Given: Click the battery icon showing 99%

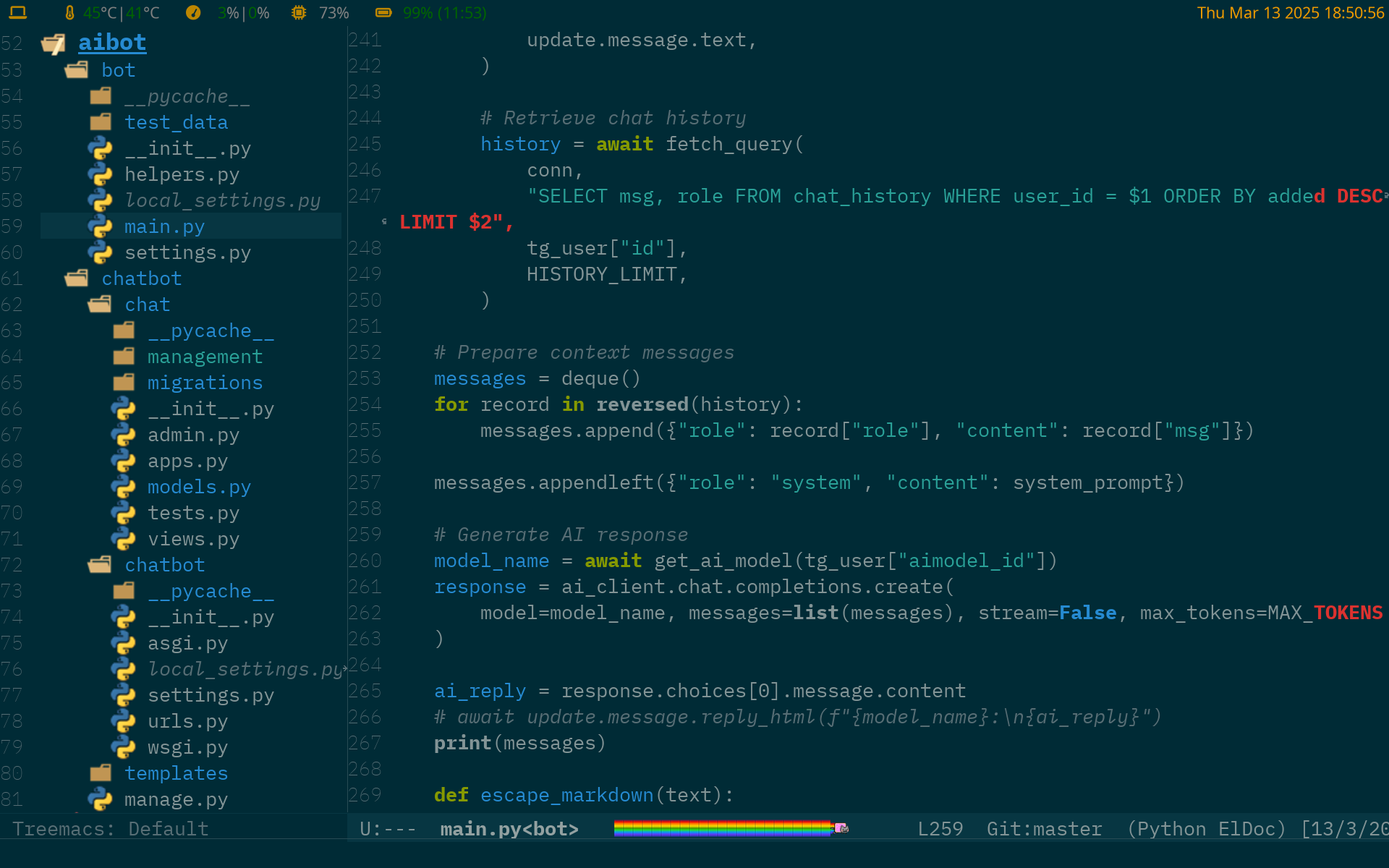Looking at the screenshot, I should click(x=383, y=12).
